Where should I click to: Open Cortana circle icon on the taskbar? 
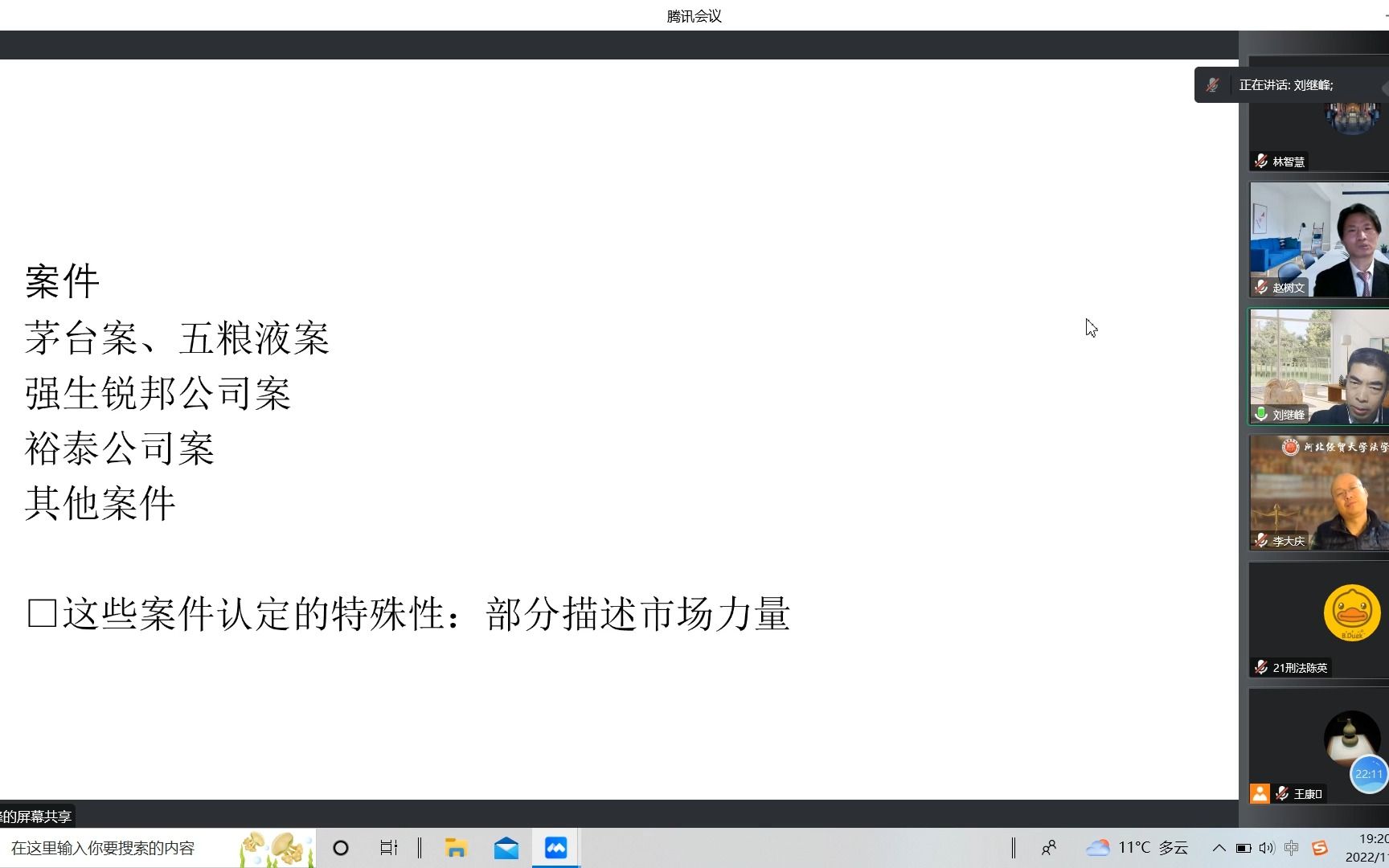pyautogui.click(x=341, y=848)
